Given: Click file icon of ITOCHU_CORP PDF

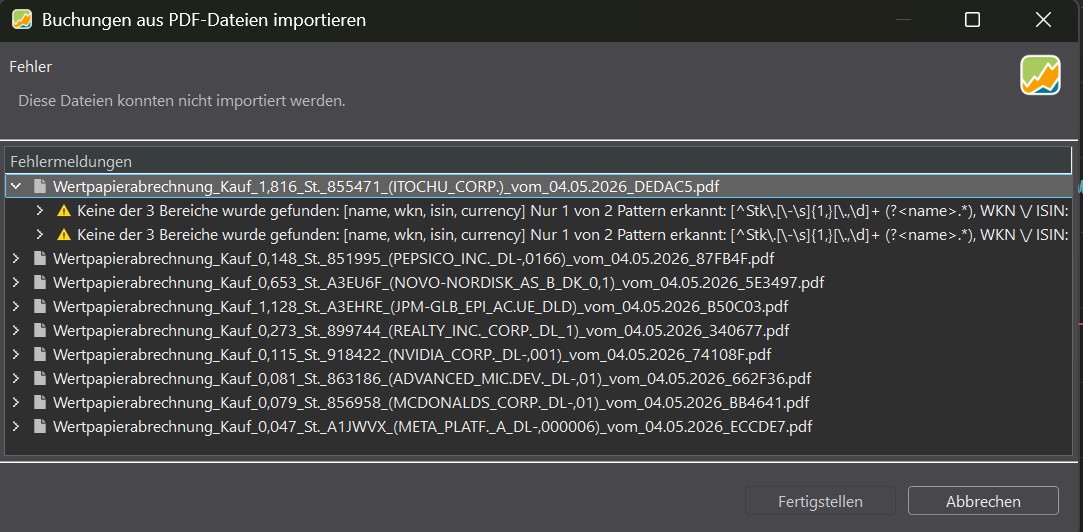Looking at the screenshot, I should click(x=41, y=186).
